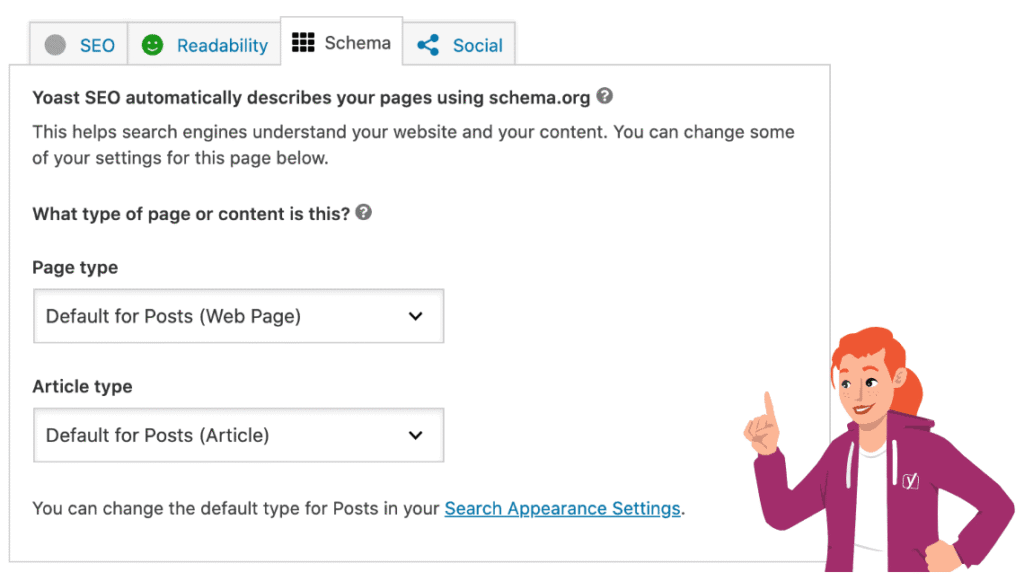Click the "Yoast SEO automatically describes" heading
Screen dimensions: 1024x581
(x=310, y=98)
